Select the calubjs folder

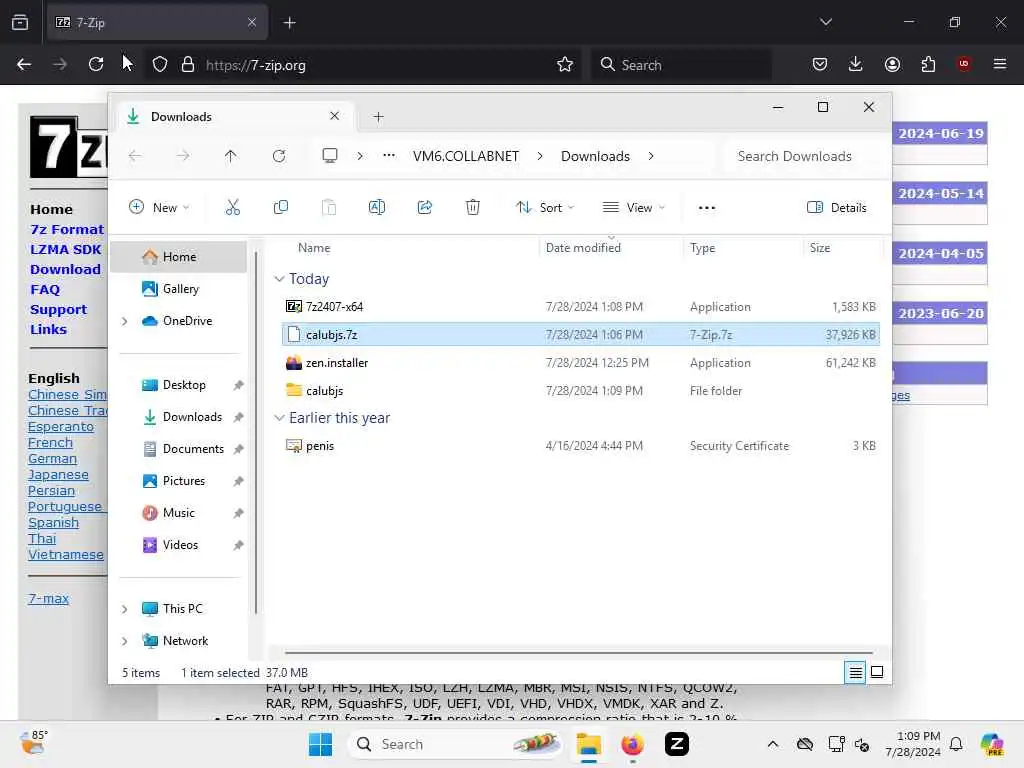[580, 391]
